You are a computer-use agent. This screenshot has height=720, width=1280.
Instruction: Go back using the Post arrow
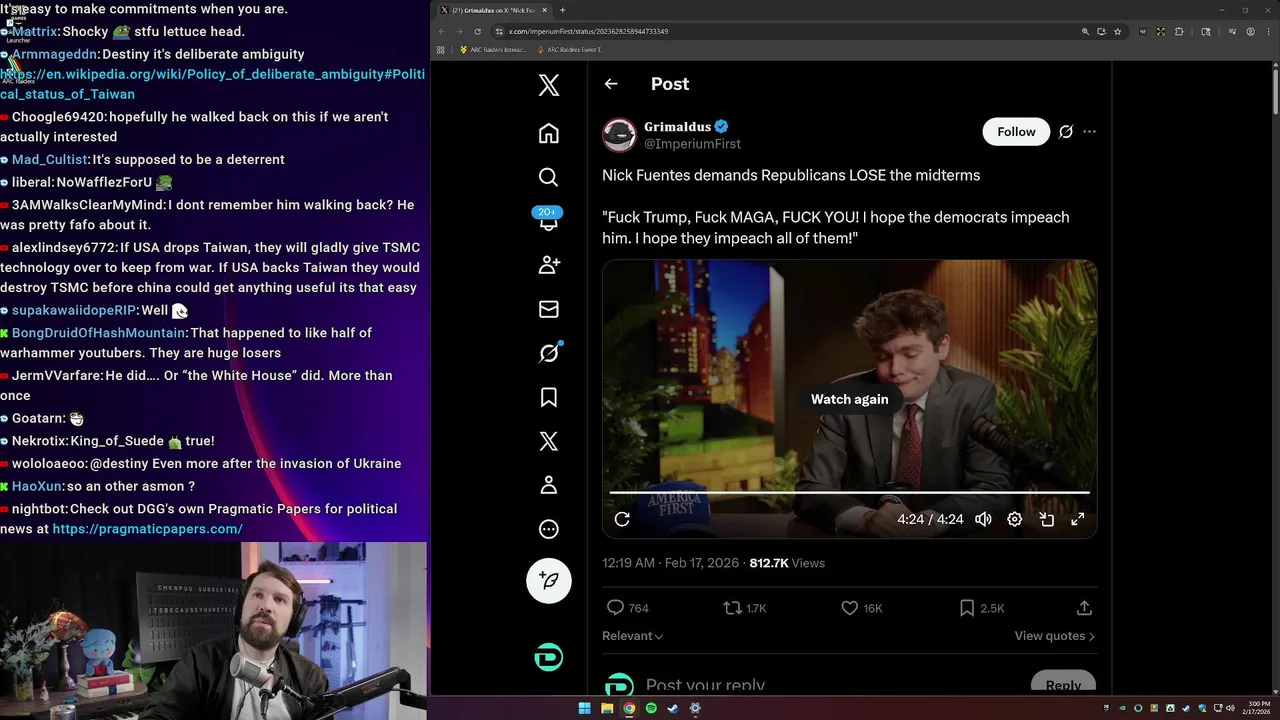tap(611, 84)
